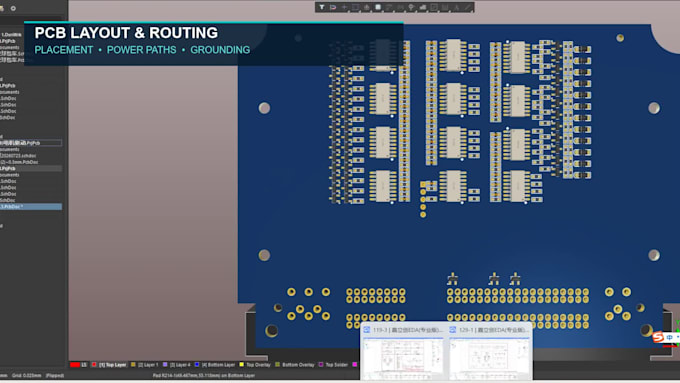Open the 20240725.schdoc document

(18, 156)
